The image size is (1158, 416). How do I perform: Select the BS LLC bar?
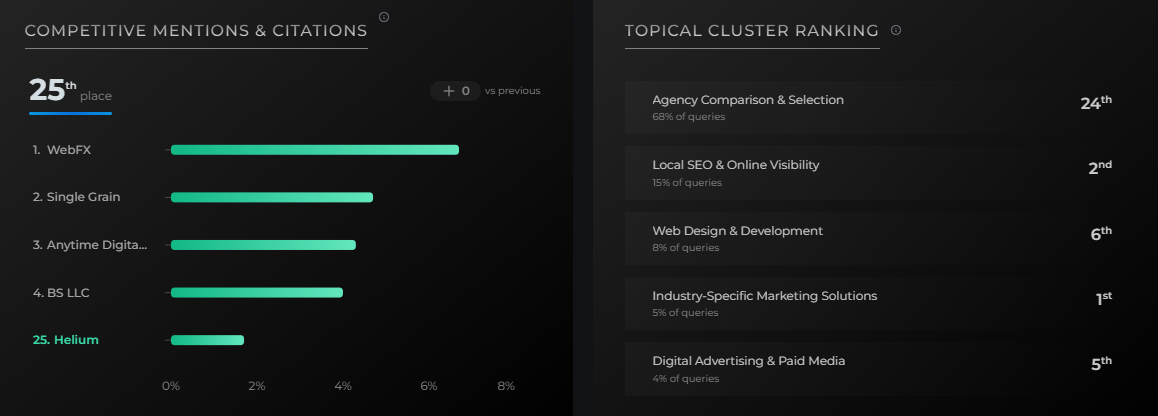click(256, 293)
